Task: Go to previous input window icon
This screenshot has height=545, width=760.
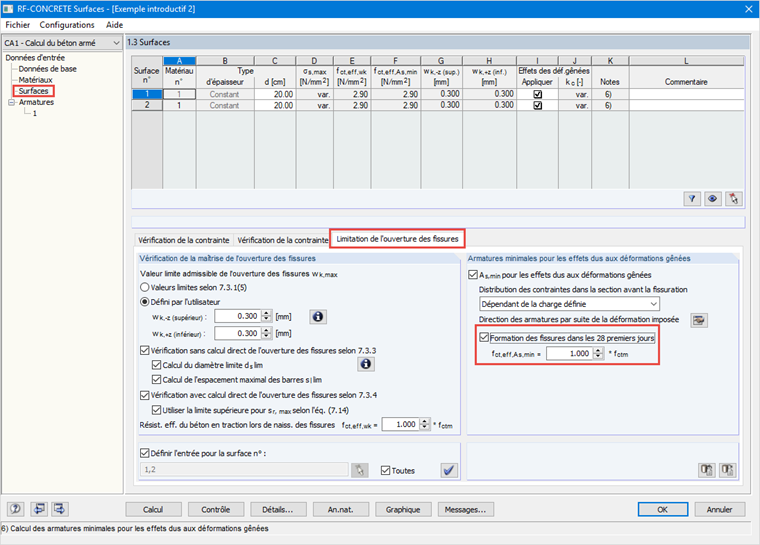Action: point(39,509)
